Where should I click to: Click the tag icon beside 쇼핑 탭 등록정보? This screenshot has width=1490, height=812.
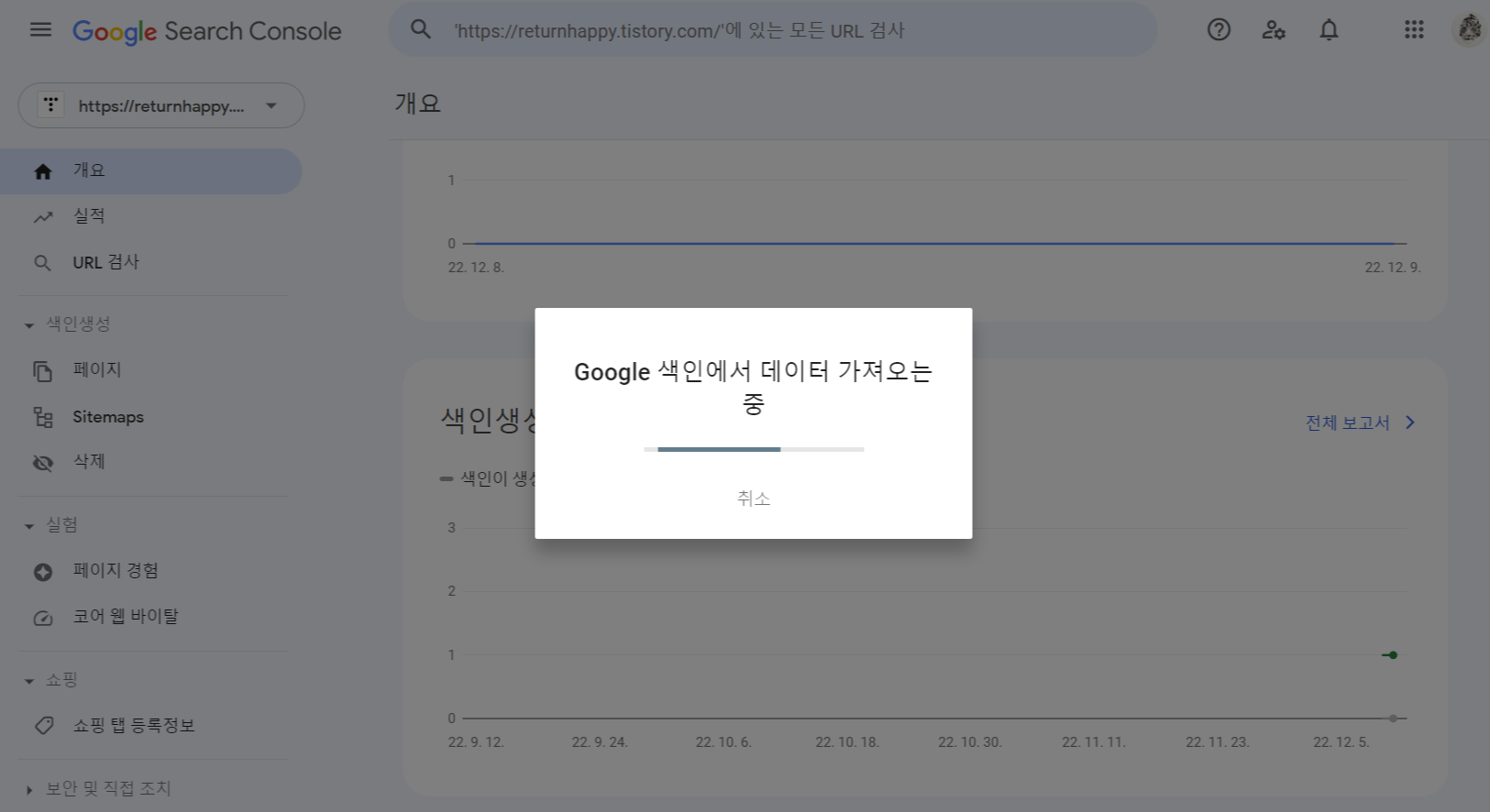tap(43, 726)
